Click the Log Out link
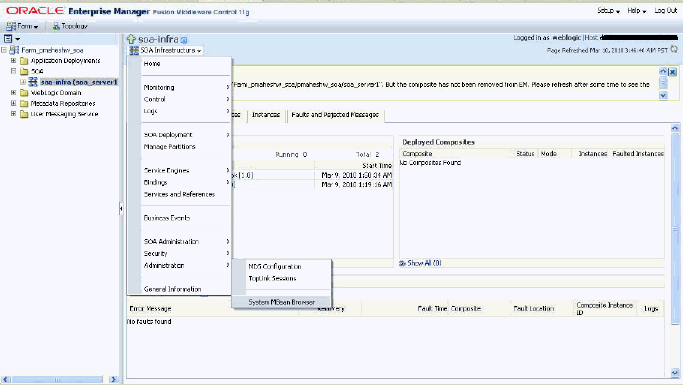 (666, 10)
